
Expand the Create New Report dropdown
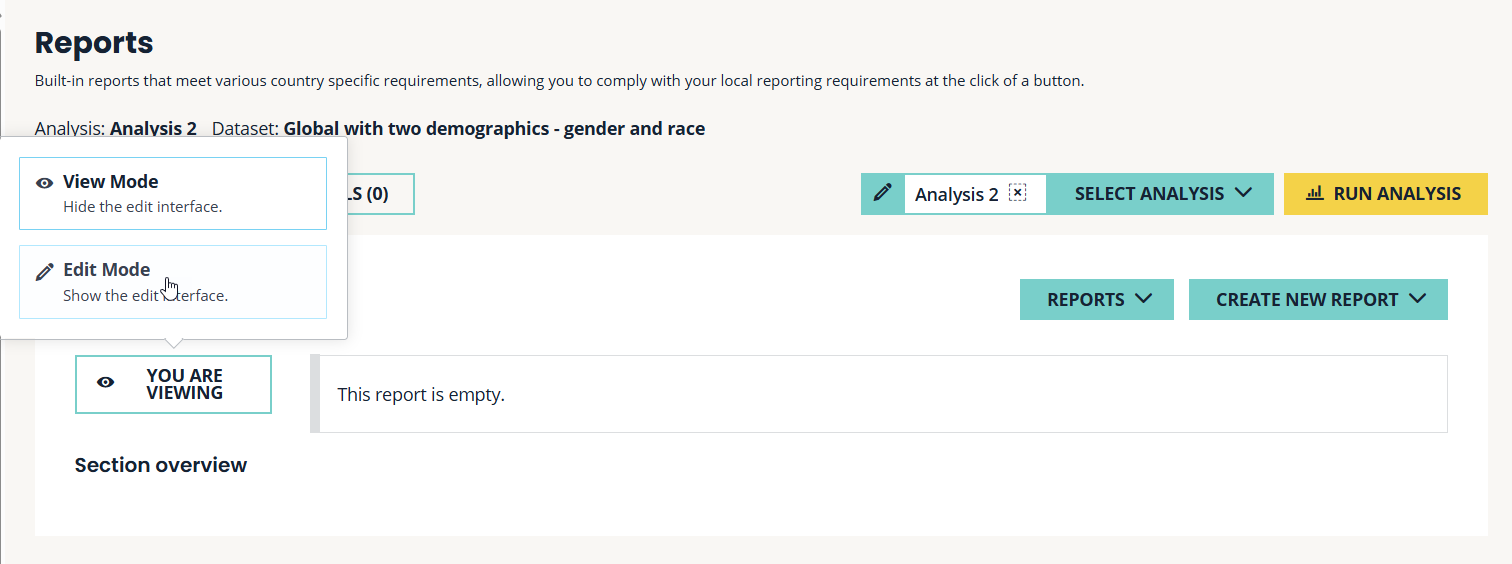click(1317, 299)
